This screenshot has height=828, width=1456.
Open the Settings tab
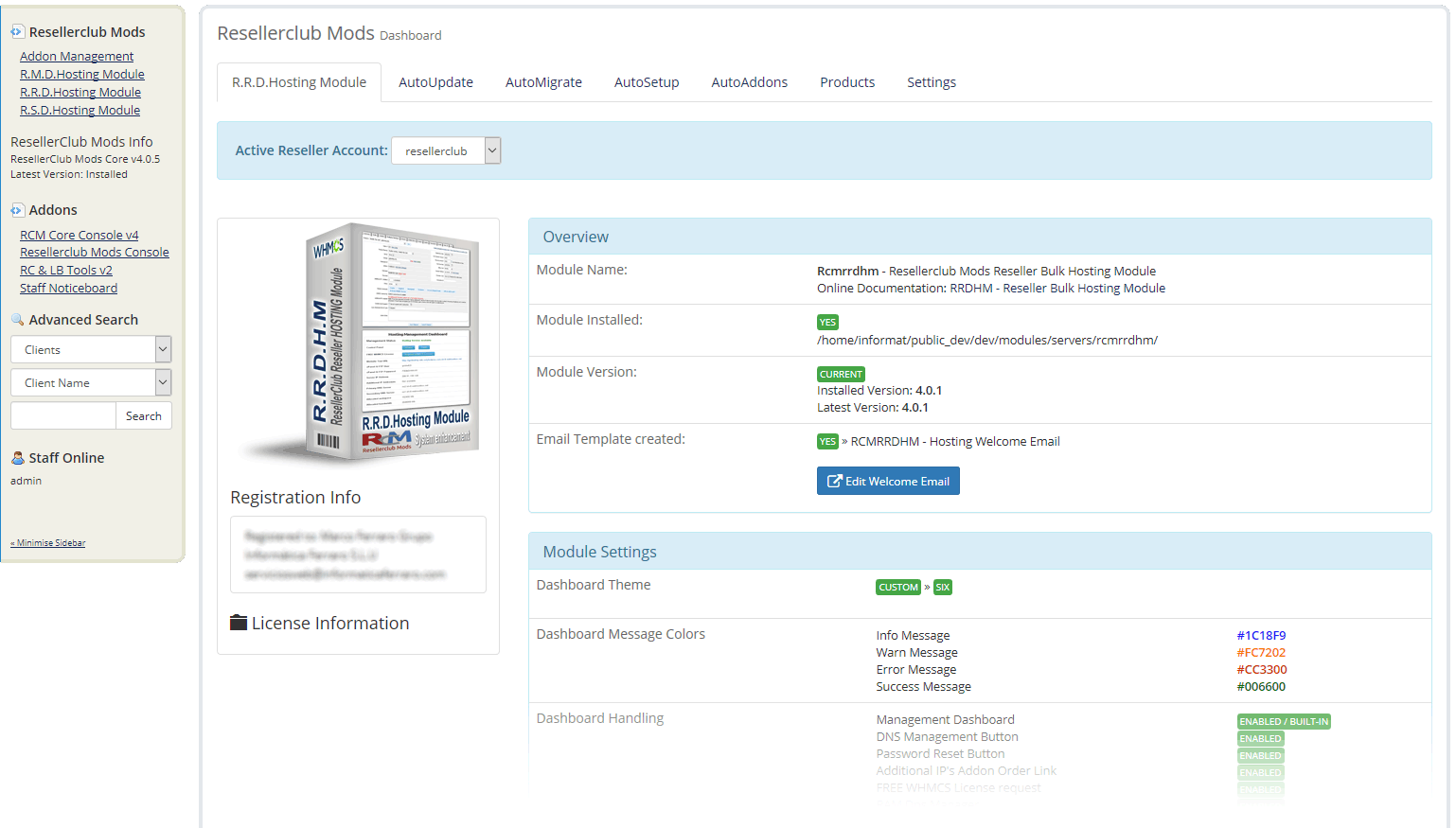click(932, 82)
